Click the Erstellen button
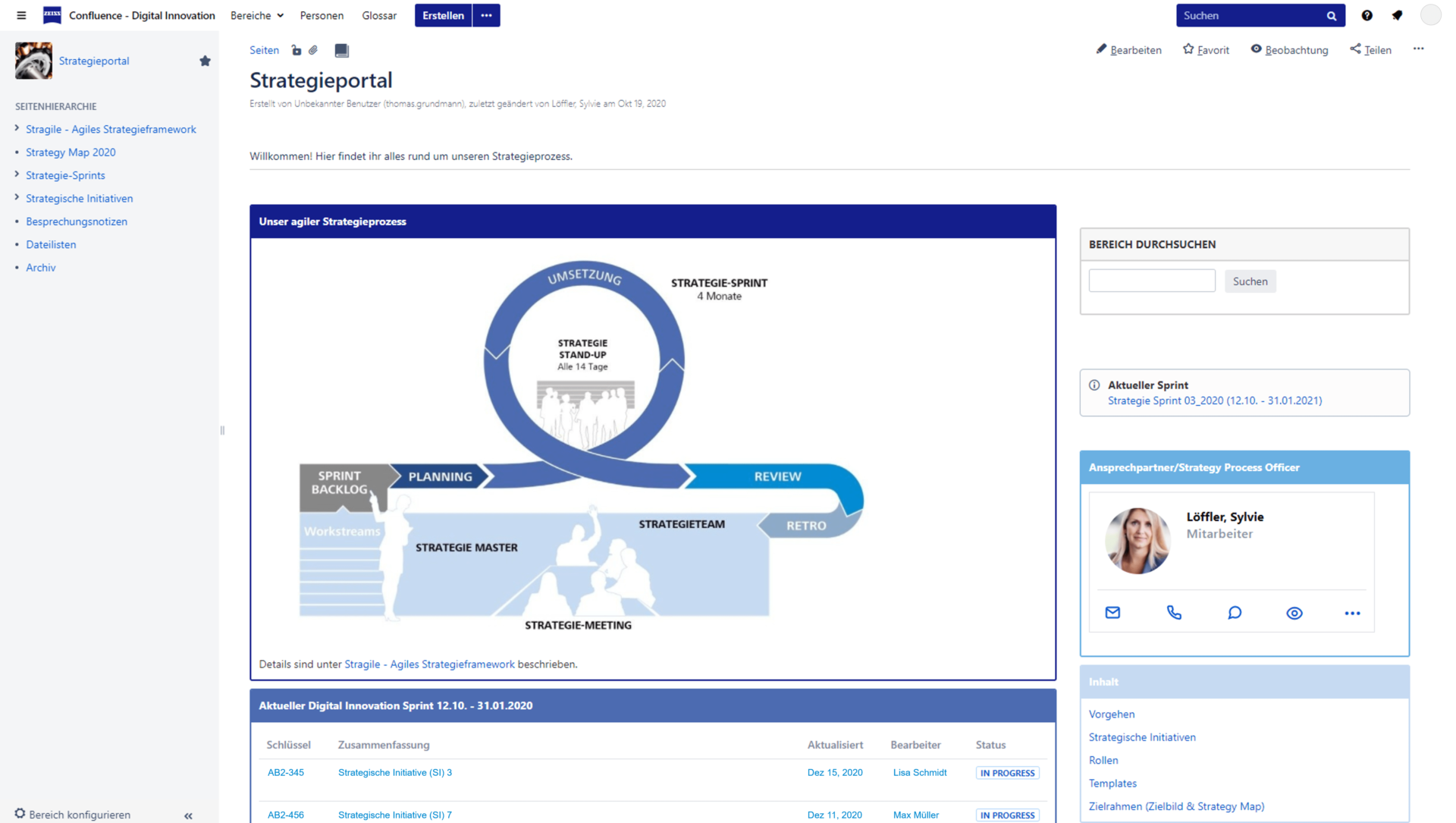This screenshot has height=823, width=1456. (443, 15)
